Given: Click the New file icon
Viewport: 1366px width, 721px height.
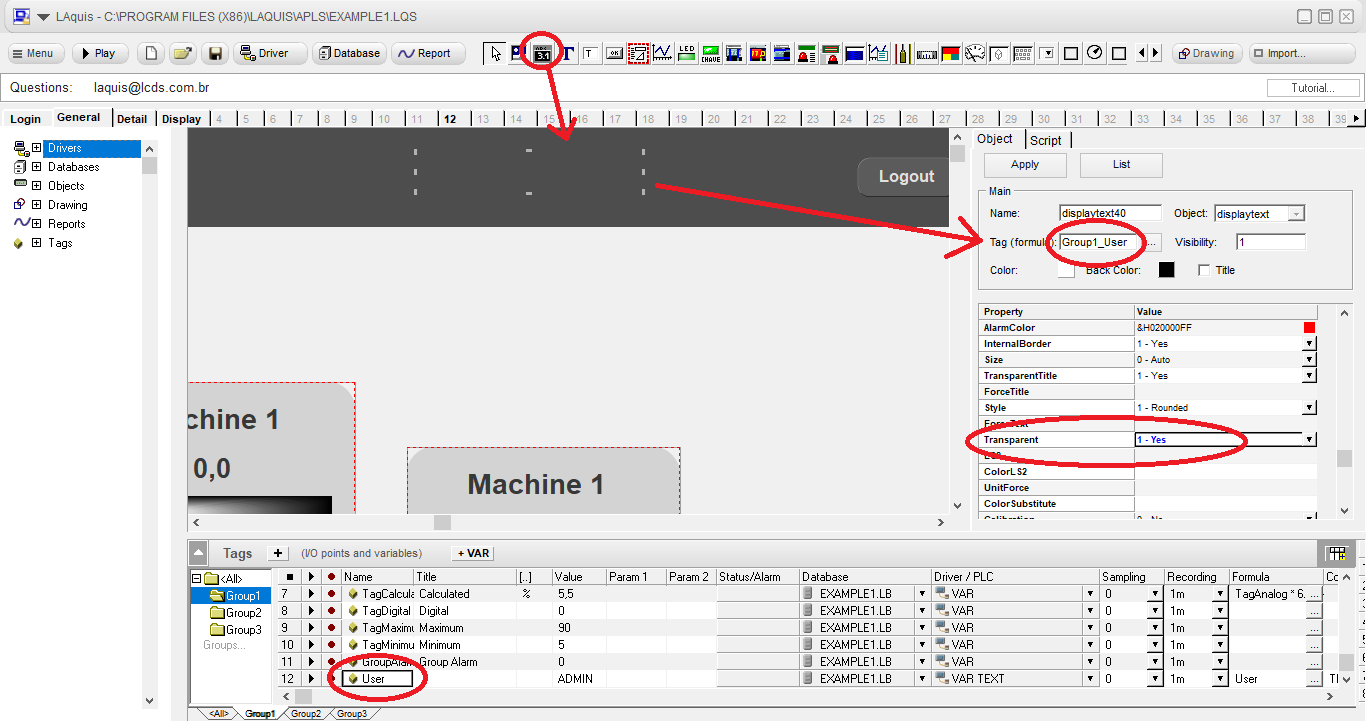Looking at the screenshot, I should click(x=149, y=53).
